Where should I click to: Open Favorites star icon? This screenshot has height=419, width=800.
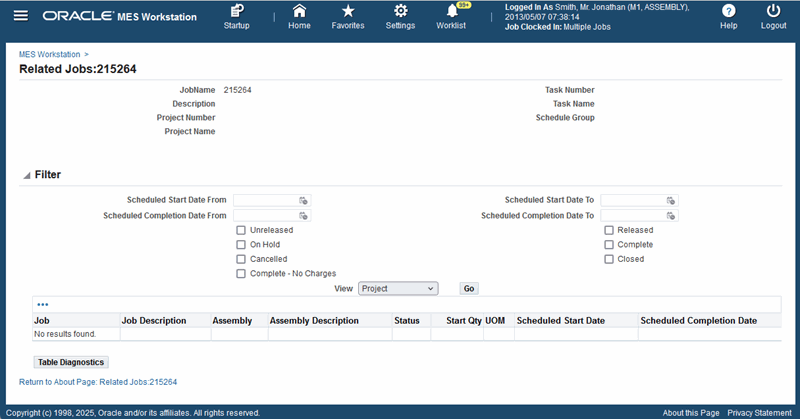click(348, 17)
